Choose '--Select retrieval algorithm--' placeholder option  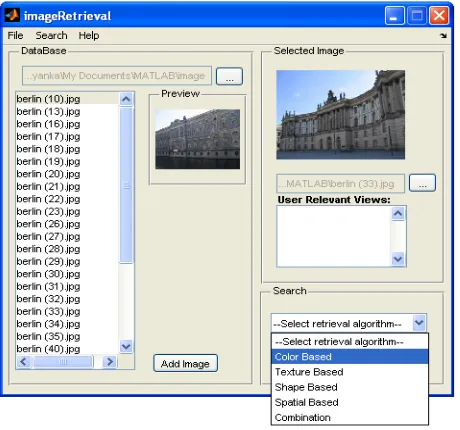coord(350,342)
